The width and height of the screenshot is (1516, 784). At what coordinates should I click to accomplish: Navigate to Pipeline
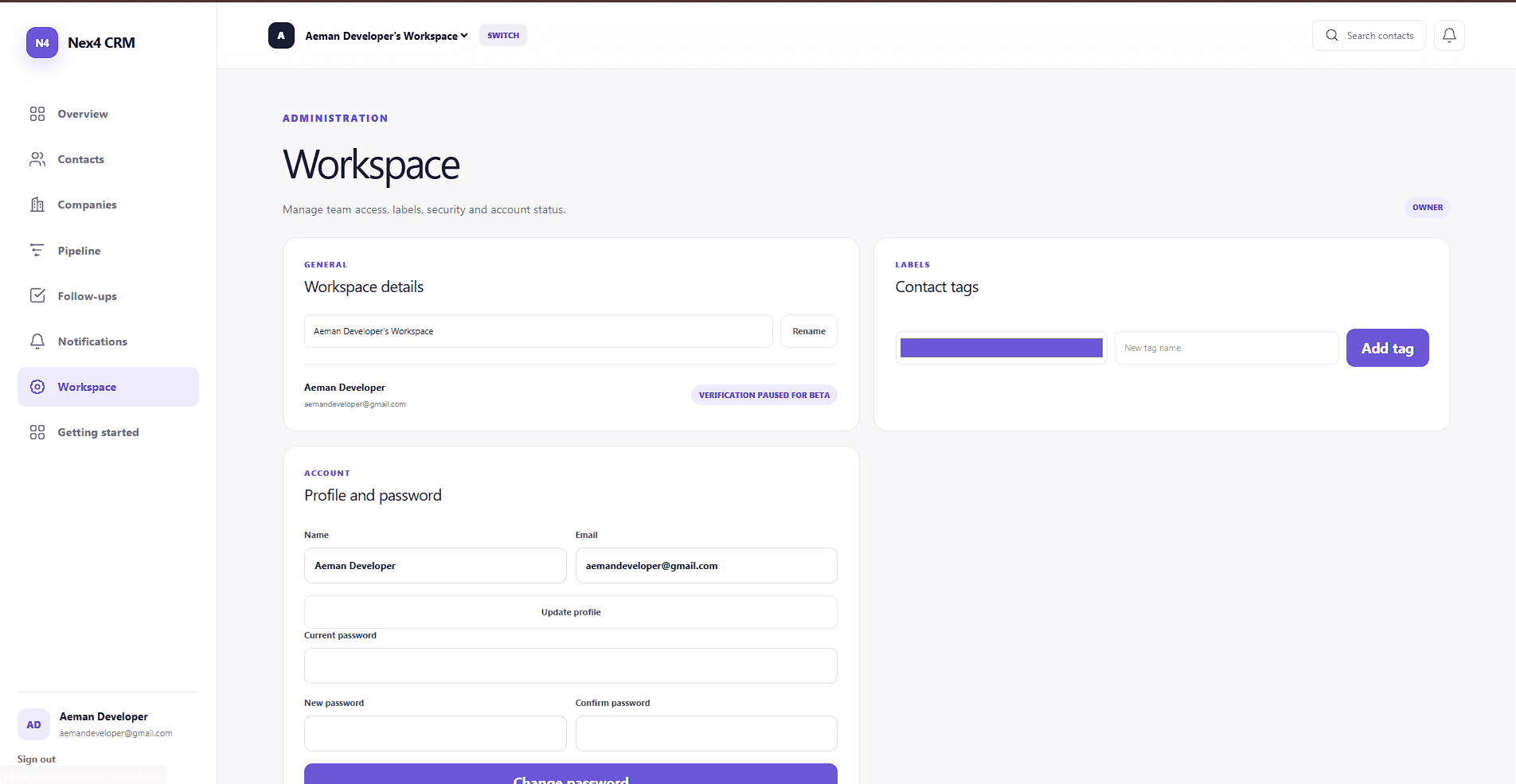pos(108,251)
